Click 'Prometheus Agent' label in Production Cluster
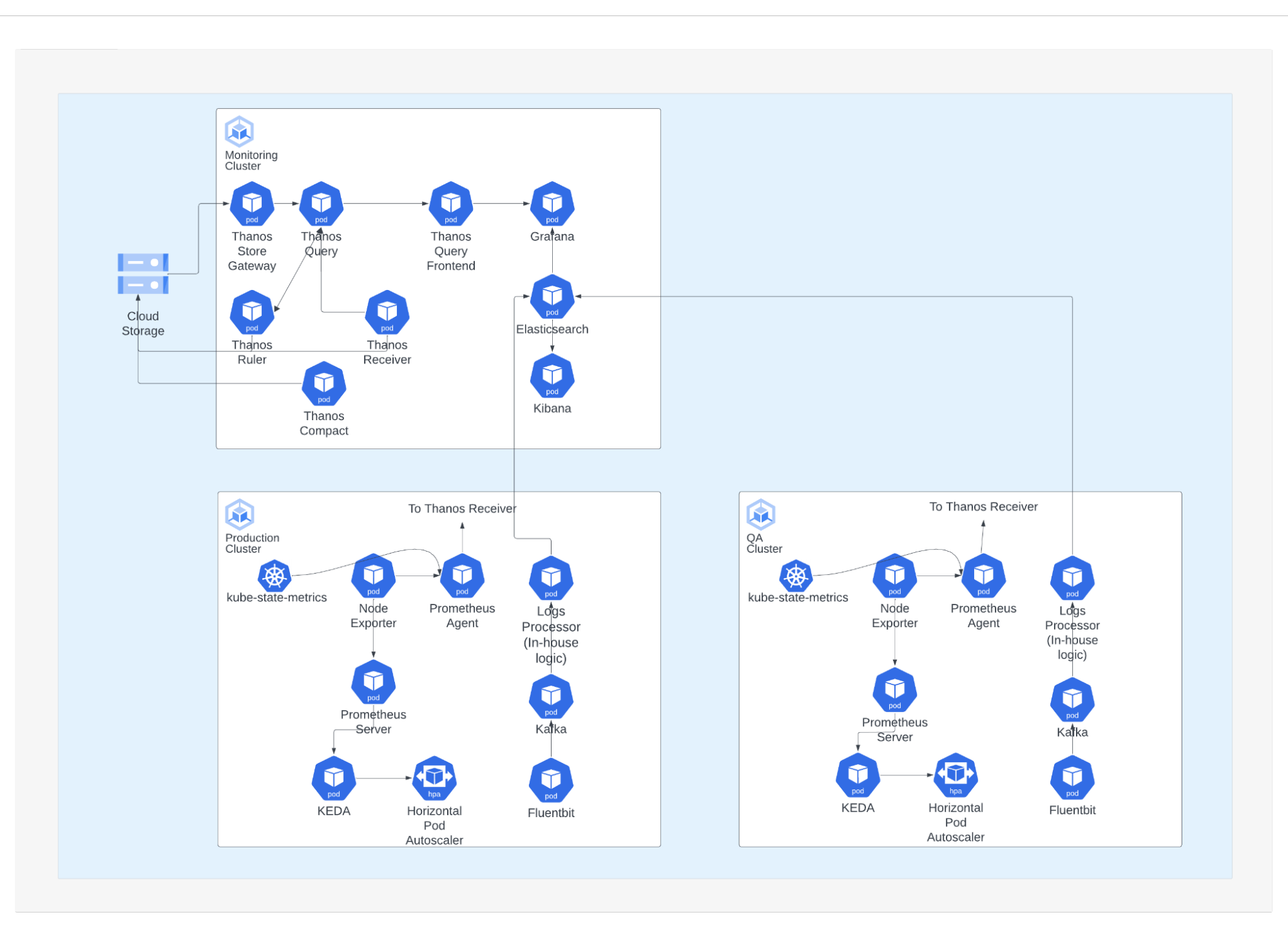 tap(463, 616)
